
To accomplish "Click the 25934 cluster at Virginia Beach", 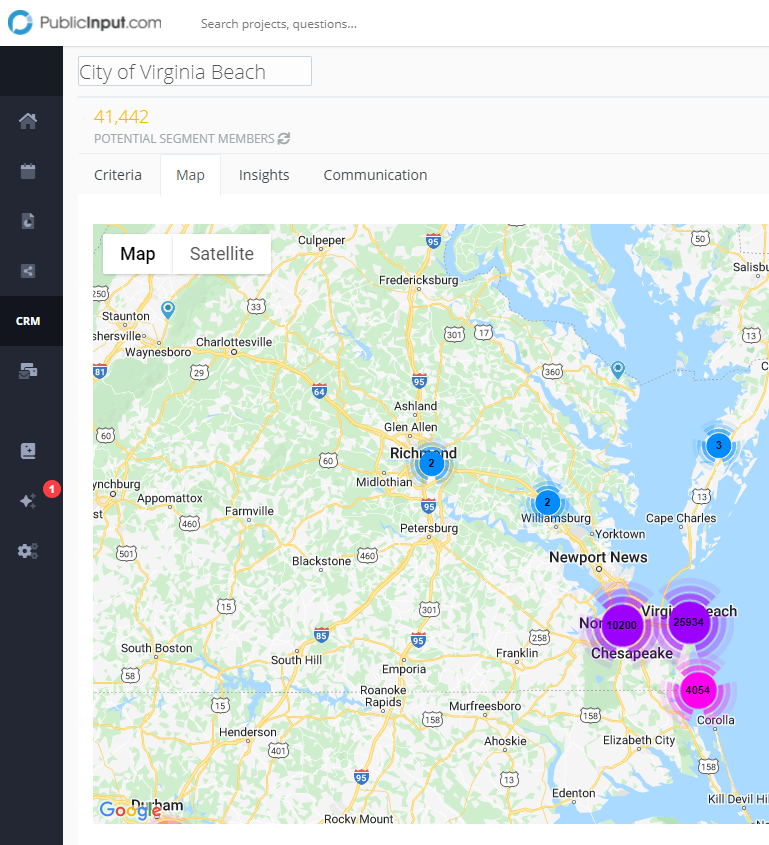I will [x=689, y=622].
